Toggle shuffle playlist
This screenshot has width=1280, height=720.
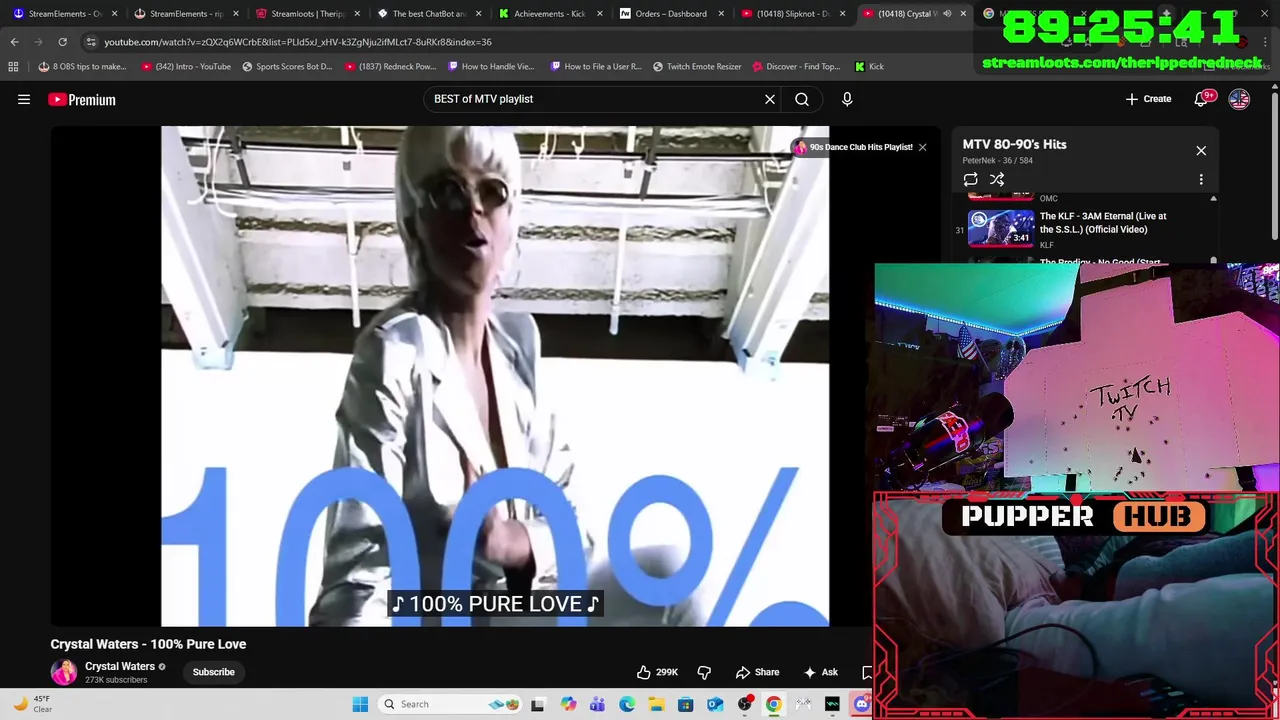click(997, 179)
